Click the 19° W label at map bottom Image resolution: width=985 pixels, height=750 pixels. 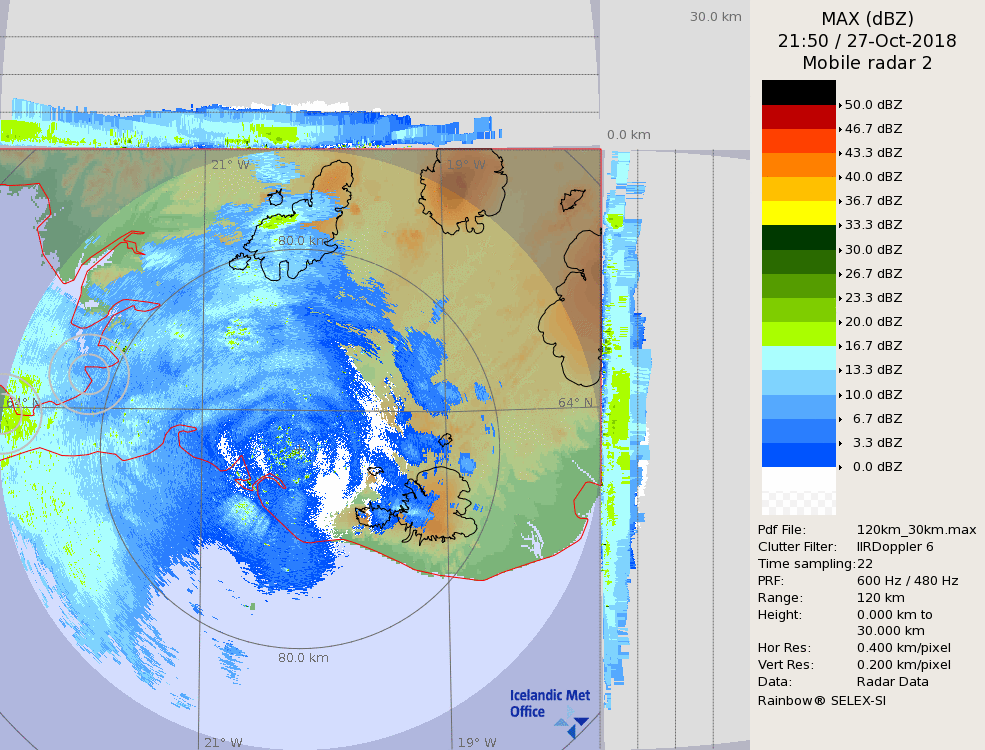tap(477, 742)
